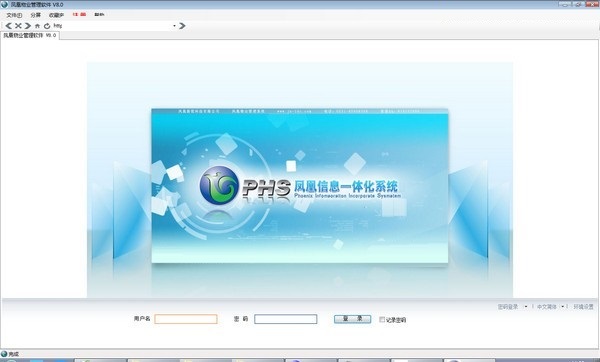Expand the 中文简体 language dropdown

[x=562, y=307]
